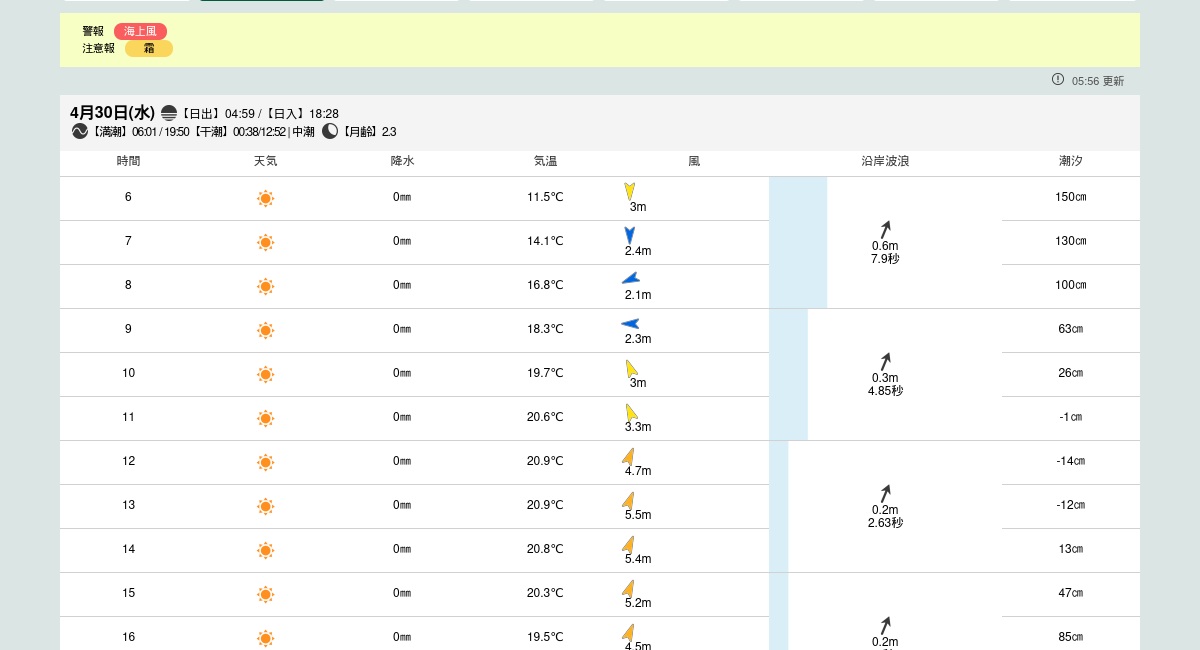Screen dimensions: 1200x650
Task: Click the yellow wind arrow above 3m at 6時
Action: point(630,191)
